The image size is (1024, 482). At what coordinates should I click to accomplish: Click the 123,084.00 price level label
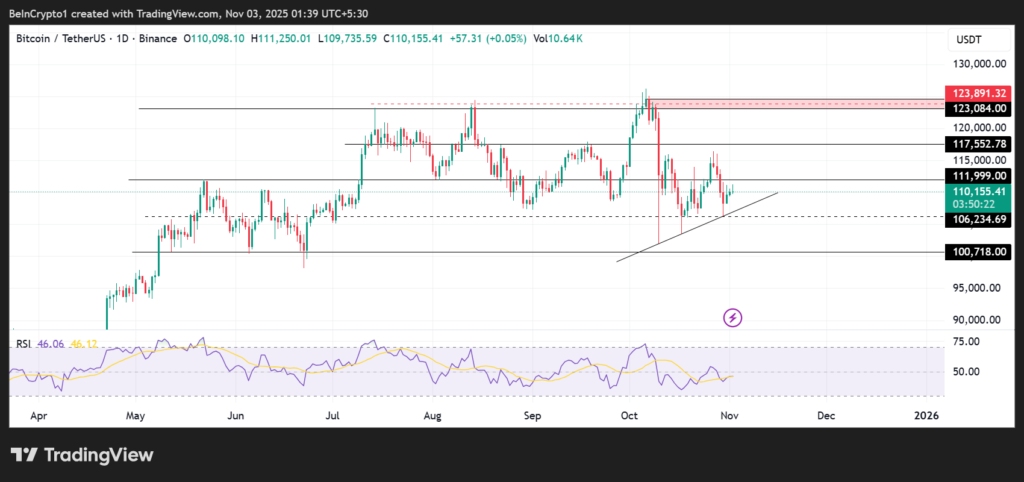(978, 108)
